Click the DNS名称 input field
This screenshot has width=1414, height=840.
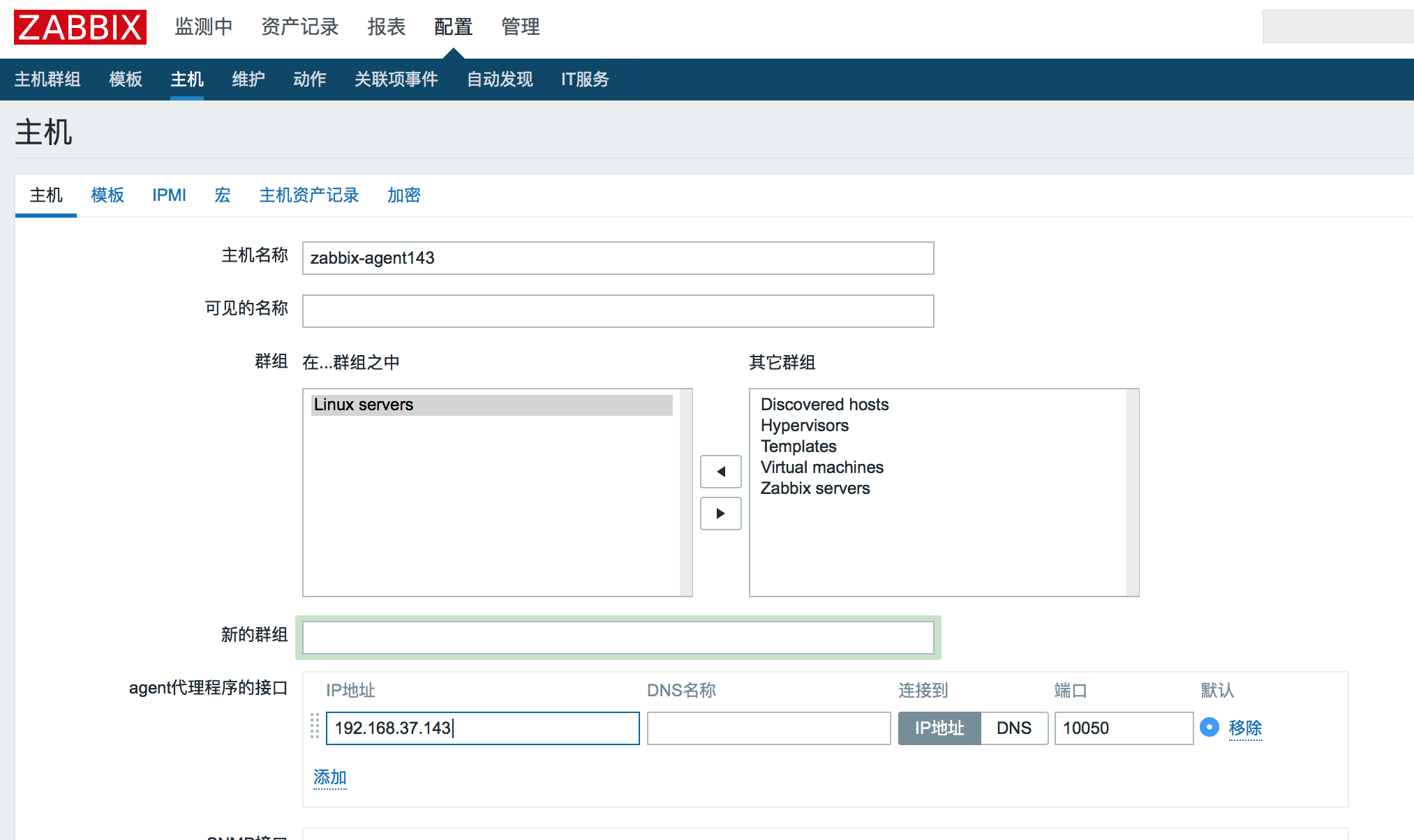(x=768, y=728)
